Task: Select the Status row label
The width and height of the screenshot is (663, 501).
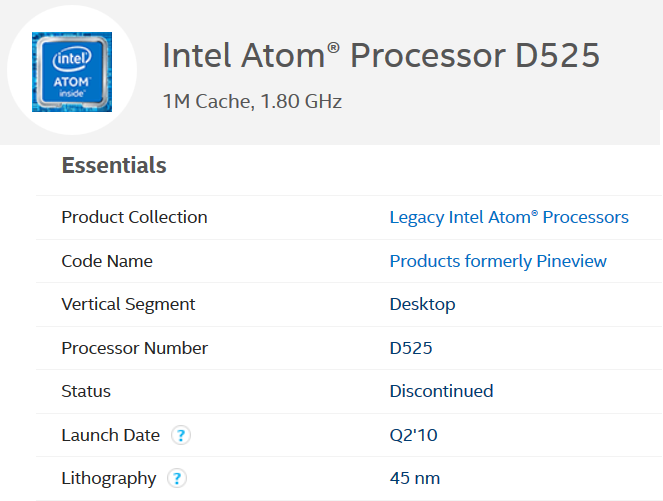Action: tap(86, 391)
